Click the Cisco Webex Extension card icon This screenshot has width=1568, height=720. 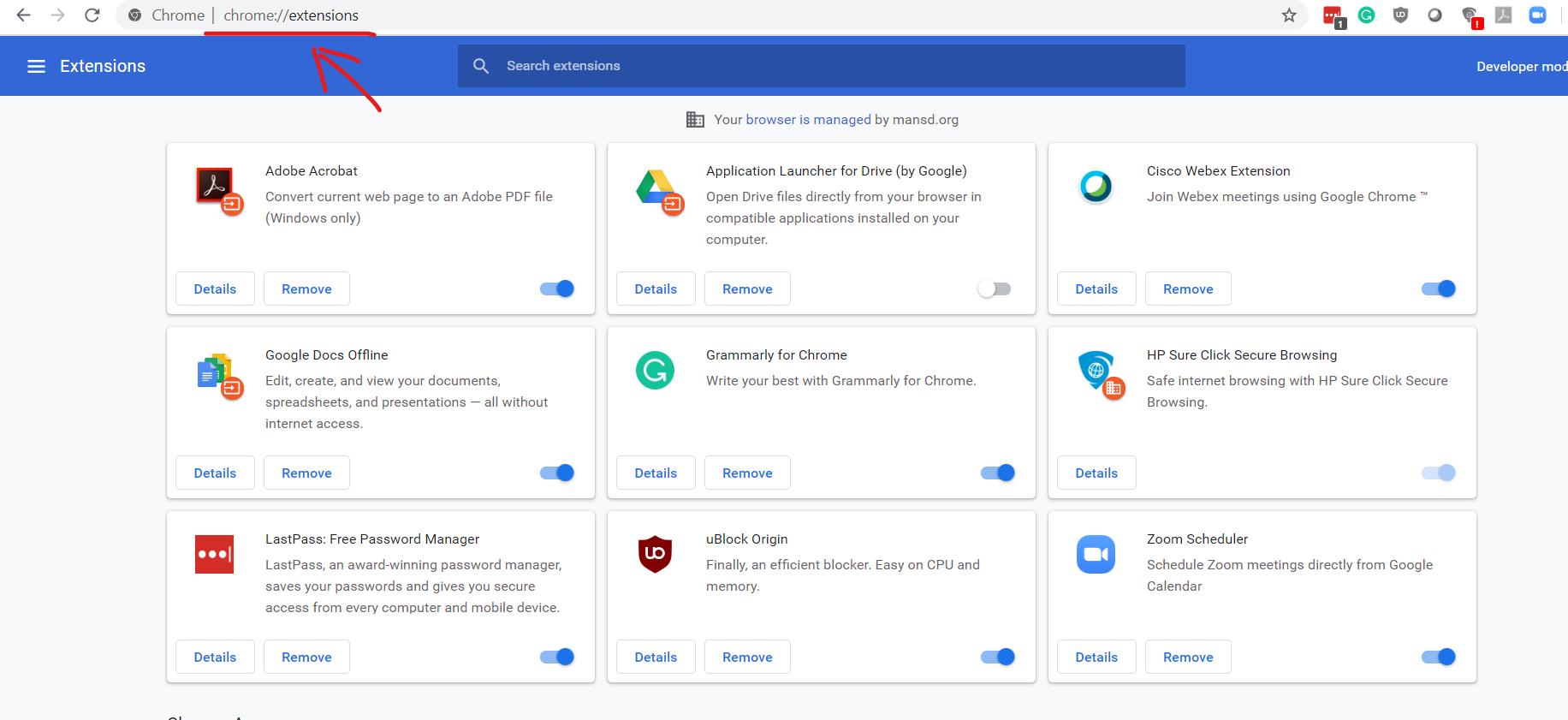(1096, 186)
